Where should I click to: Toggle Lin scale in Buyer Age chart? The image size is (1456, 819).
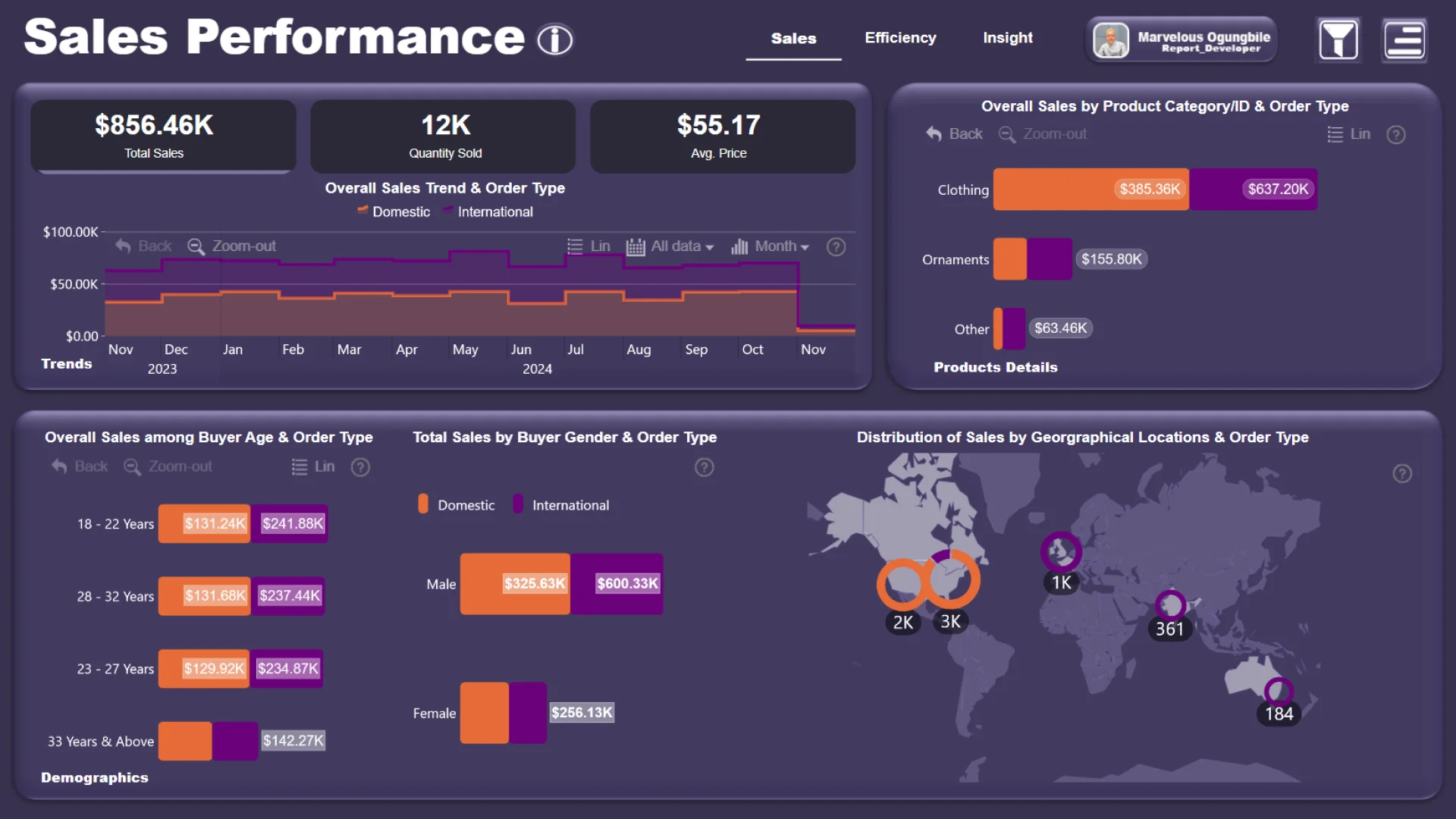[313, 466]
